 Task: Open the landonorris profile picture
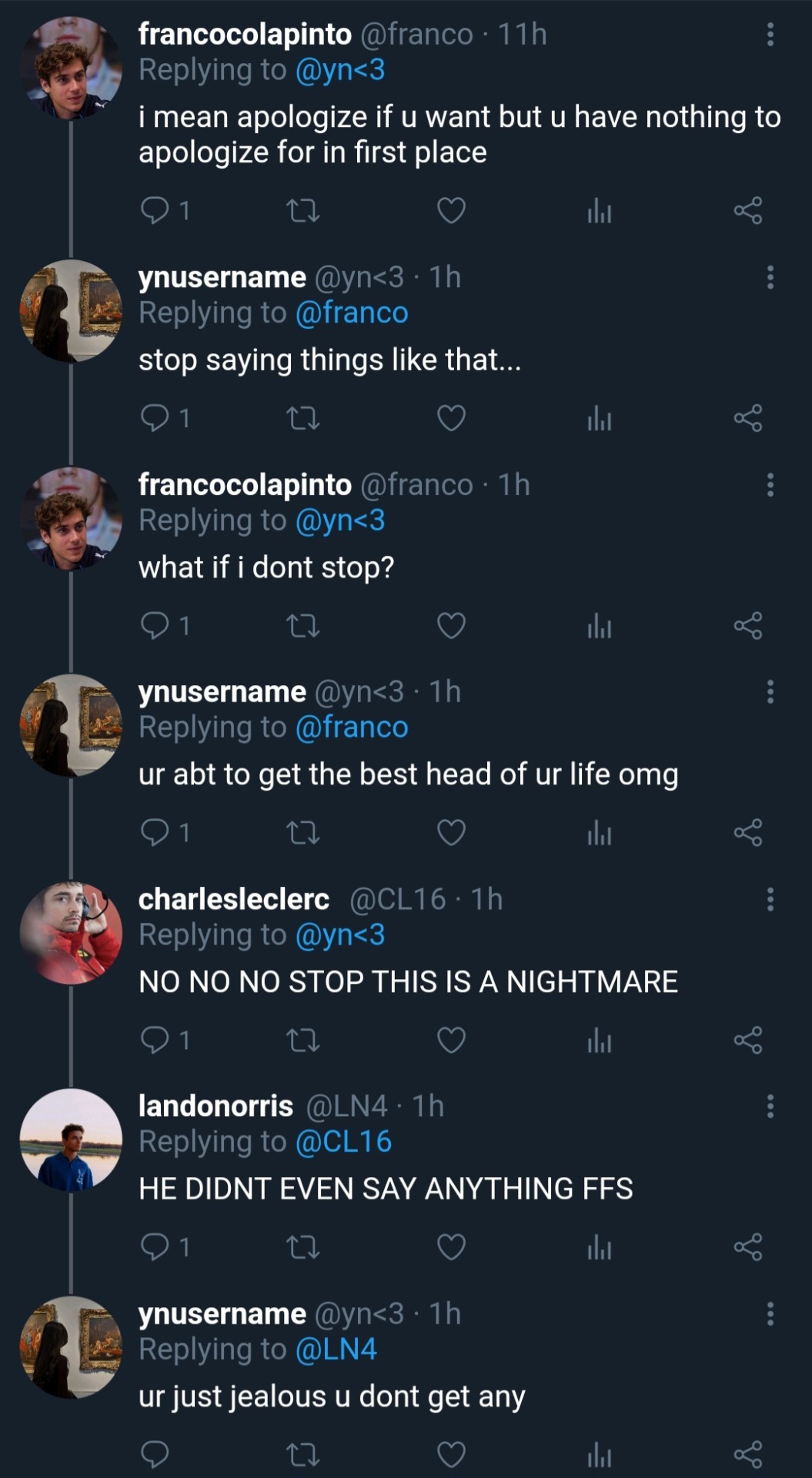(71, 1140)
